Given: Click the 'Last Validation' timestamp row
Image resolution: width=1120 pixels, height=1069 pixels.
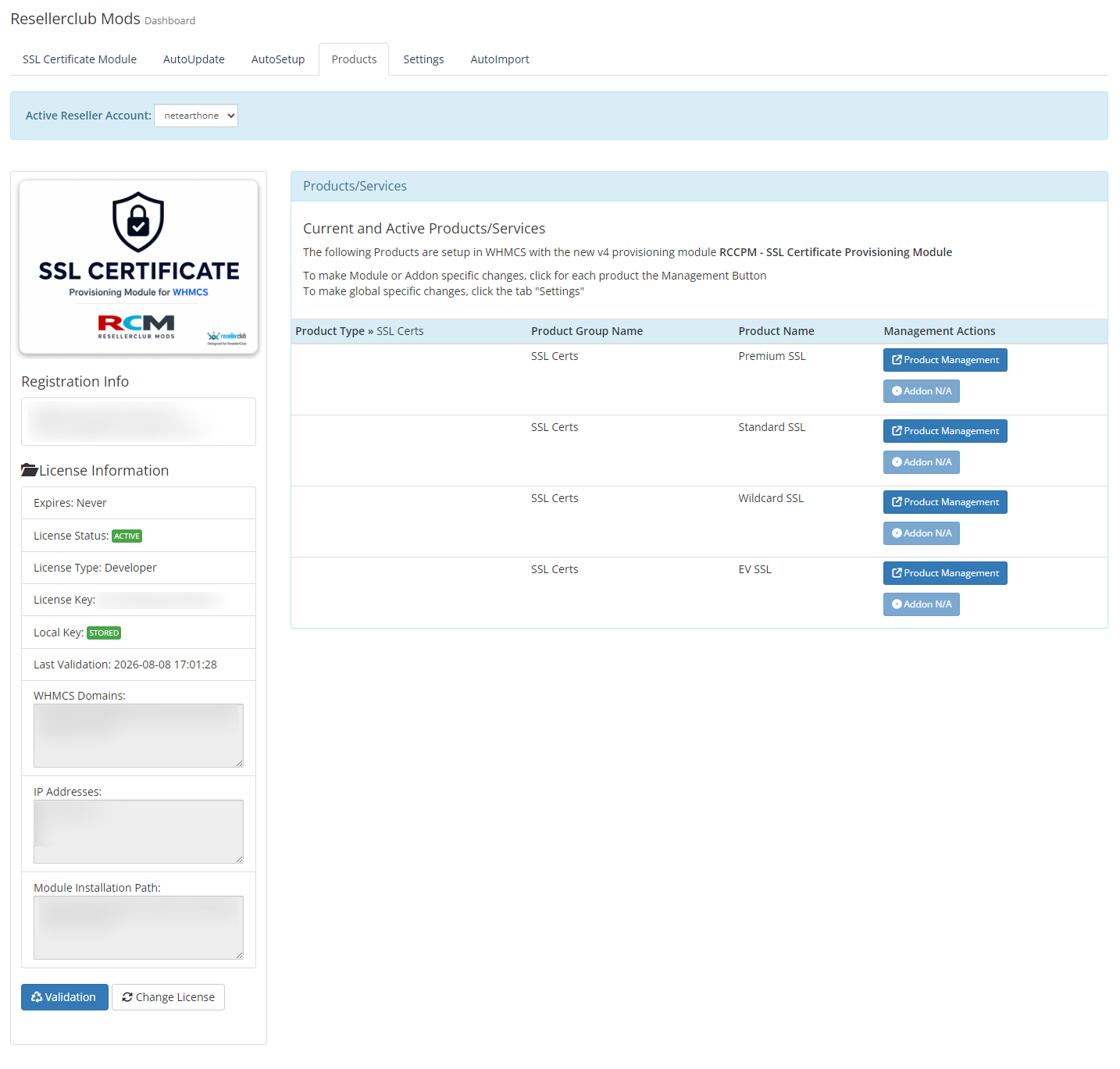Looking at the screenshot, I should click(x=138, y=665).
